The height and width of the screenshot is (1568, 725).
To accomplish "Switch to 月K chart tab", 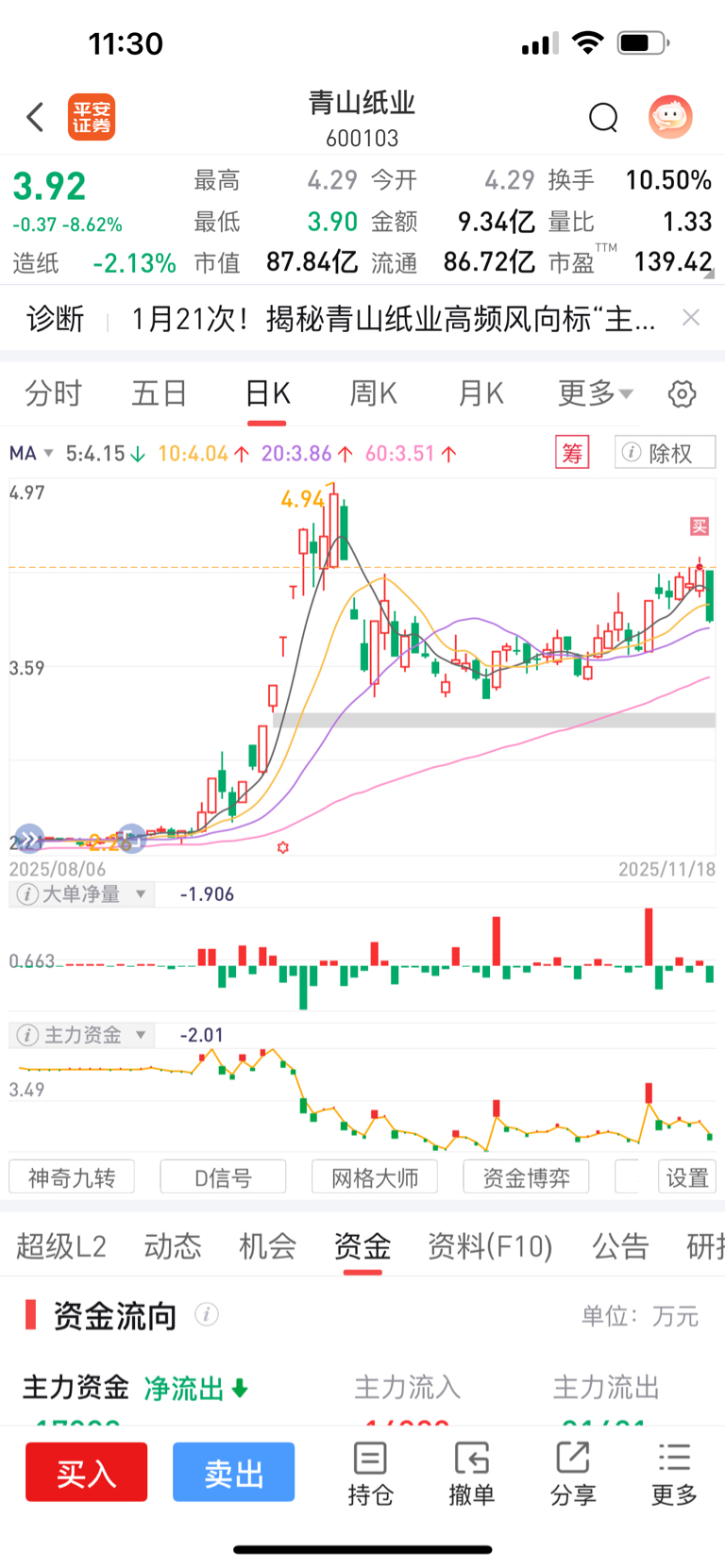I will click(481, 393).
